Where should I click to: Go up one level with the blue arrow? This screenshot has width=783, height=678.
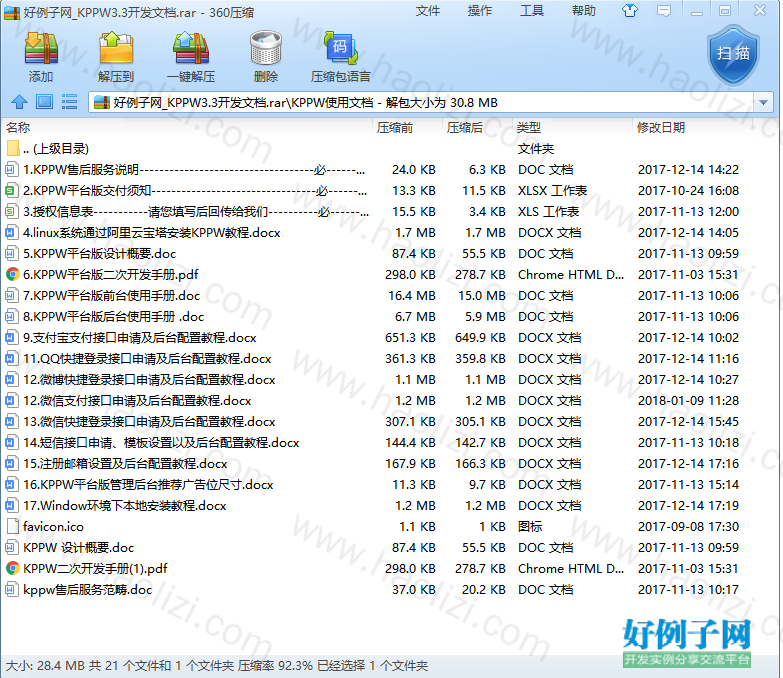[19, 102]
